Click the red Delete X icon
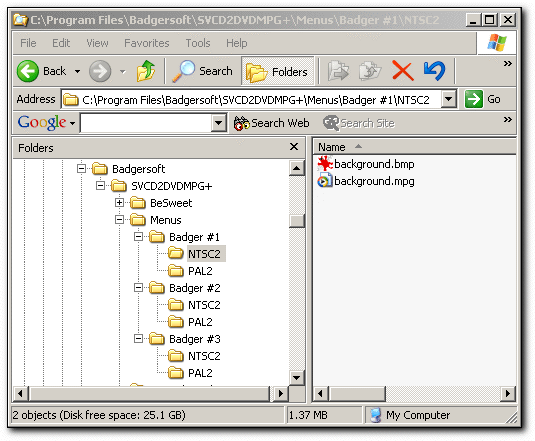This screenshot has width=535, height=441. point(403,71)
